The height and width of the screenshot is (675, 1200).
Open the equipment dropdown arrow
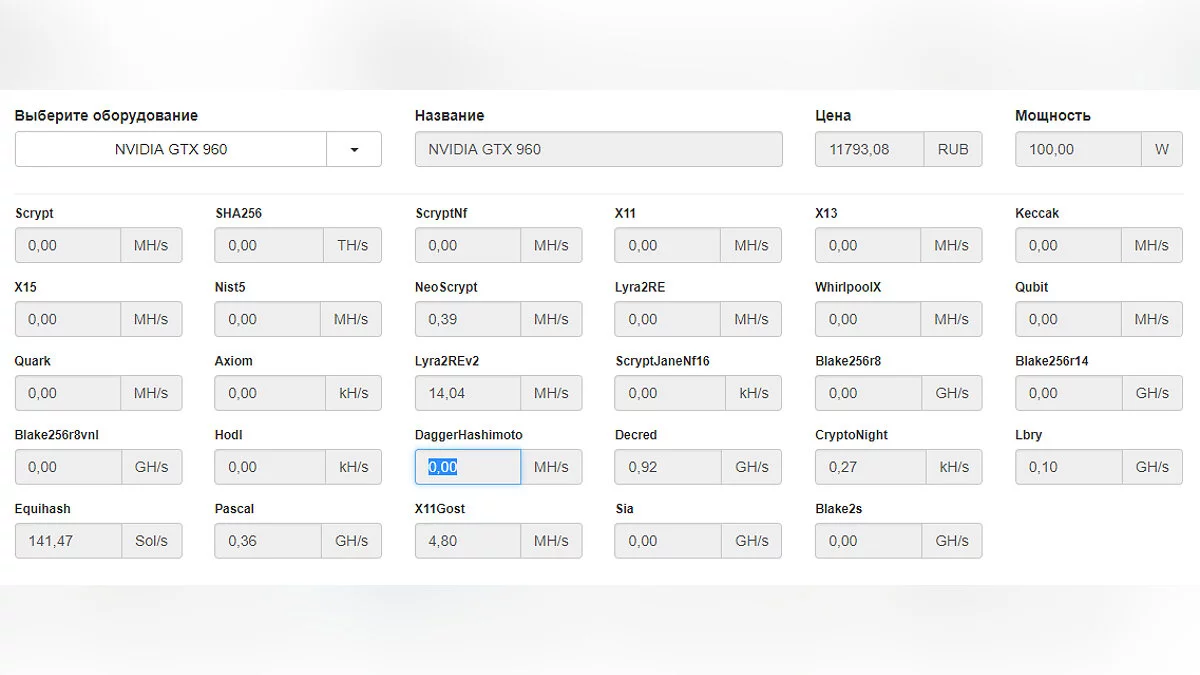click(354, 149)
